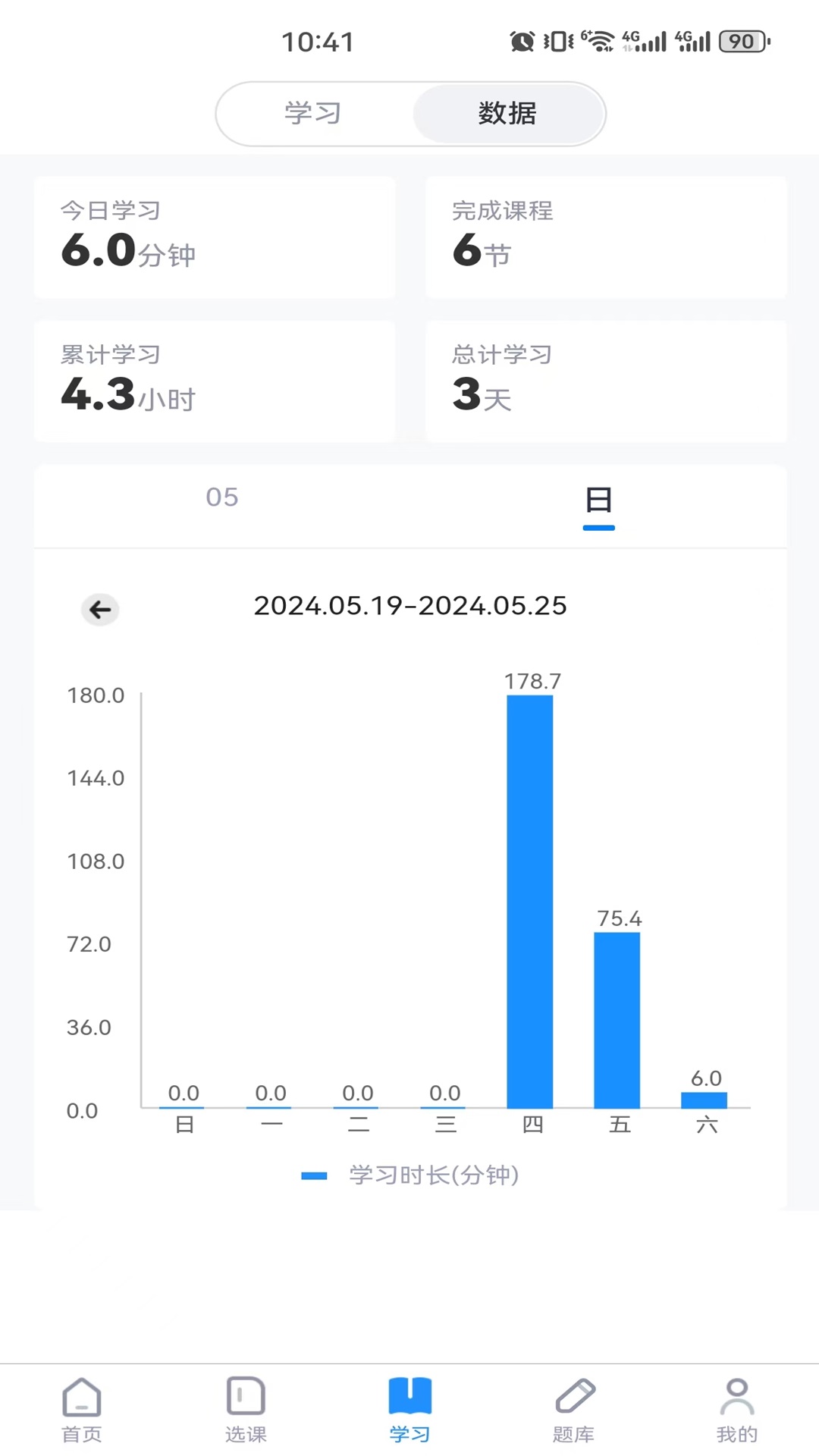Tap the battery indicator in status bar

click(744, 41)
